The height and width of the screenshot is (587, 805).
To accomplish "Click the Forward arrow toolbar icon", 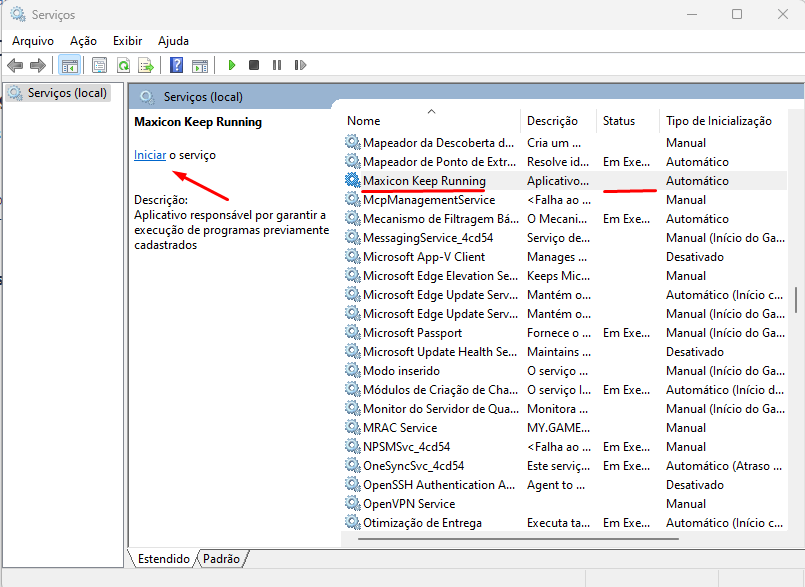I will (x=38, y=65).
